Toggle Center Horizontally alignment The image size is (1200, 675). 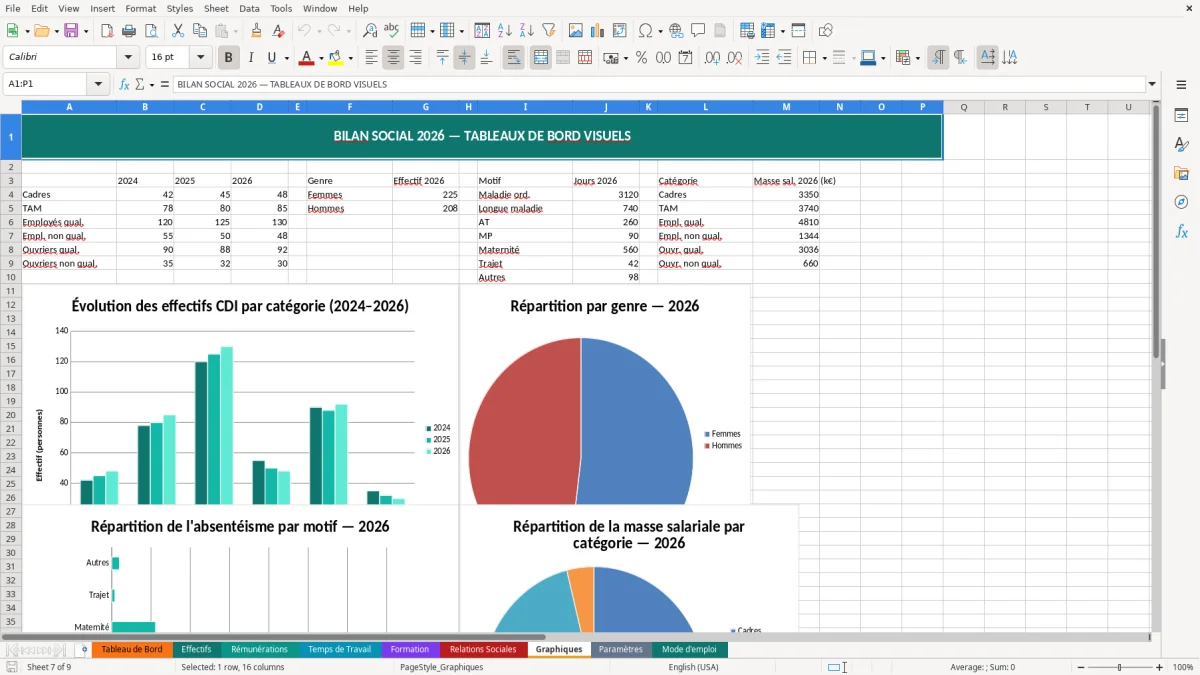[393, 58]
